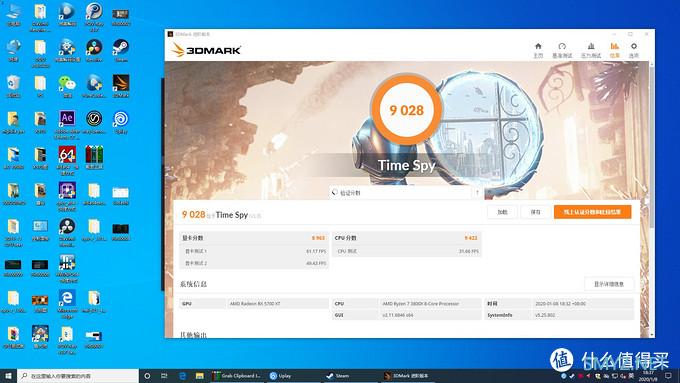The height and width of the screenshot is (383, 680).
Task: Open the Steam desktop shortcut
Action: 121,50
